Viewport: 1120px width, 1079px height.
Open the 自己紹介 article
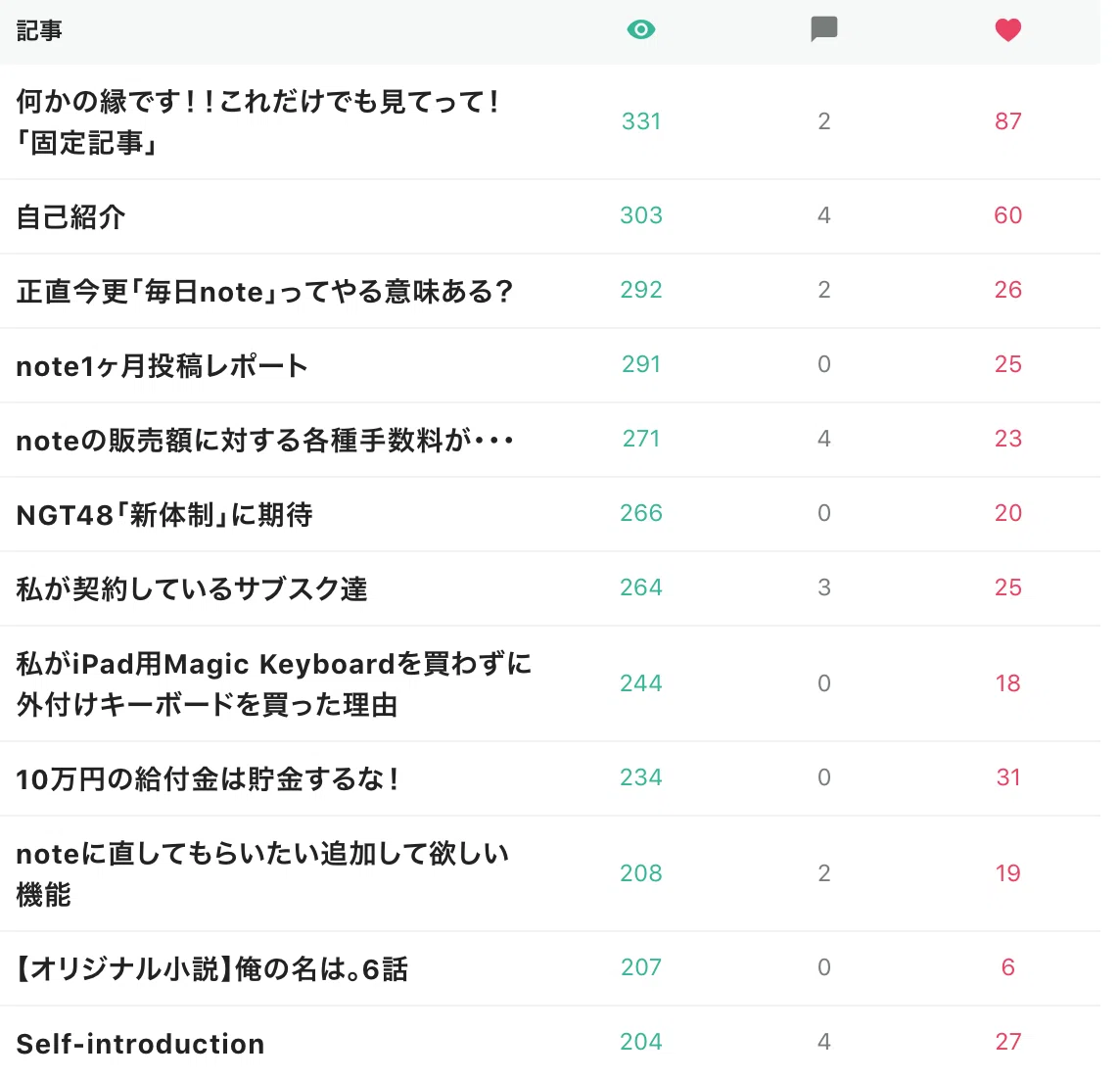tap(70, 216)
